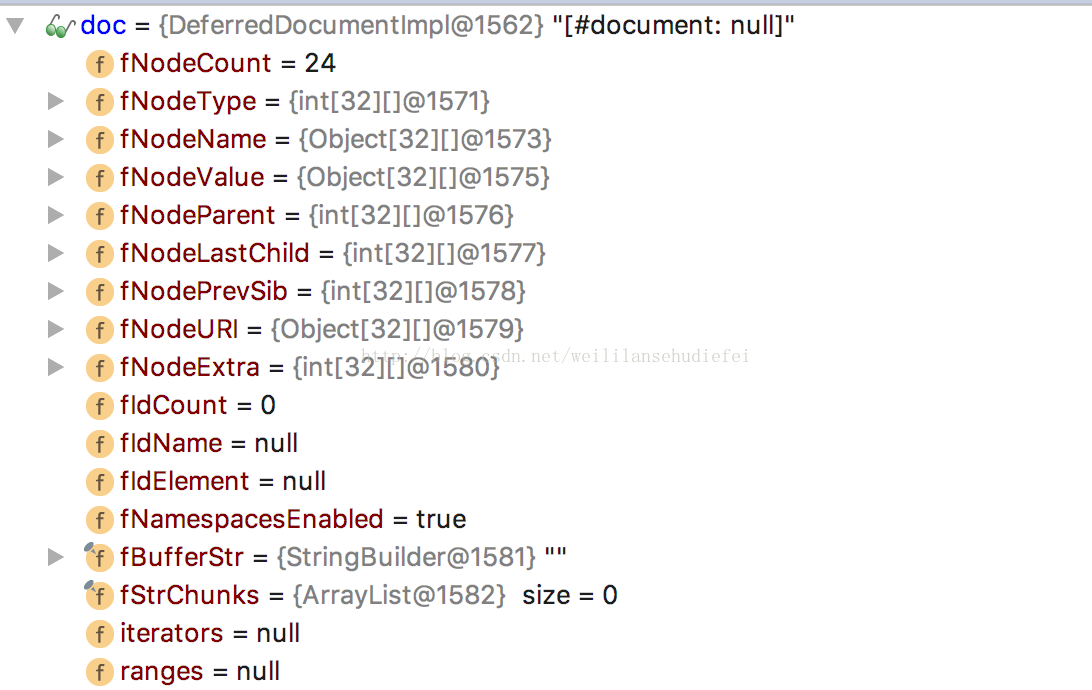Select the fNodePrevSib variable row
This screenshot has height=690, width=1092.
coord(321,292)
